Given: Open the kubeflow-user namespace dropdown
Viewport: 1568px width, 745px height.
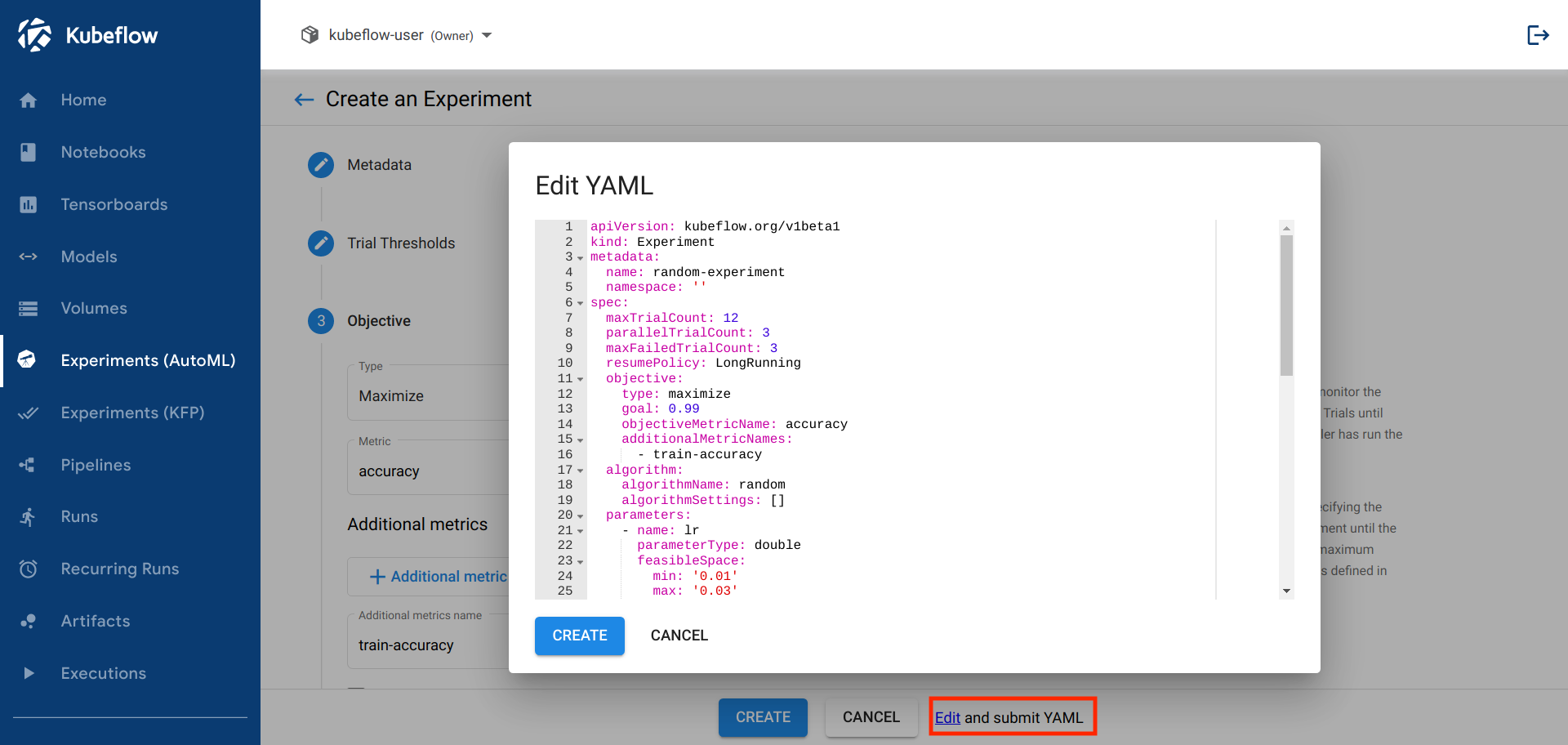Looking at the screenshot, I should (487, 35).
